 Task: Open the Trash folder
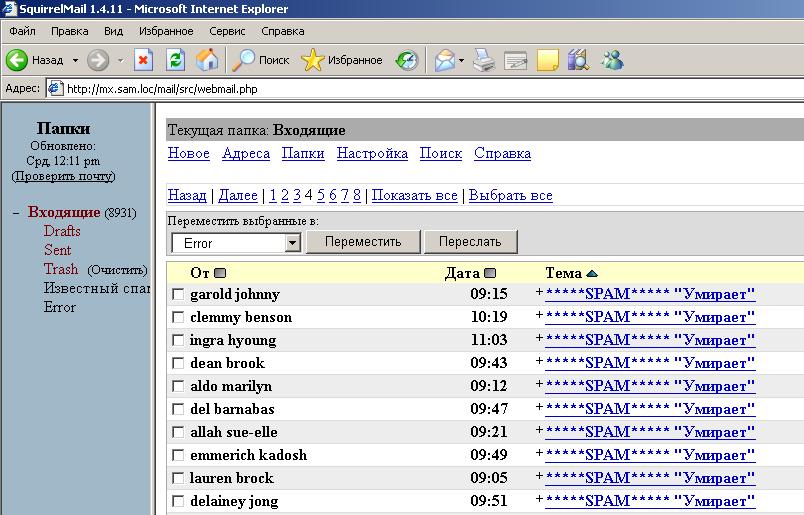tap(61, 269)
